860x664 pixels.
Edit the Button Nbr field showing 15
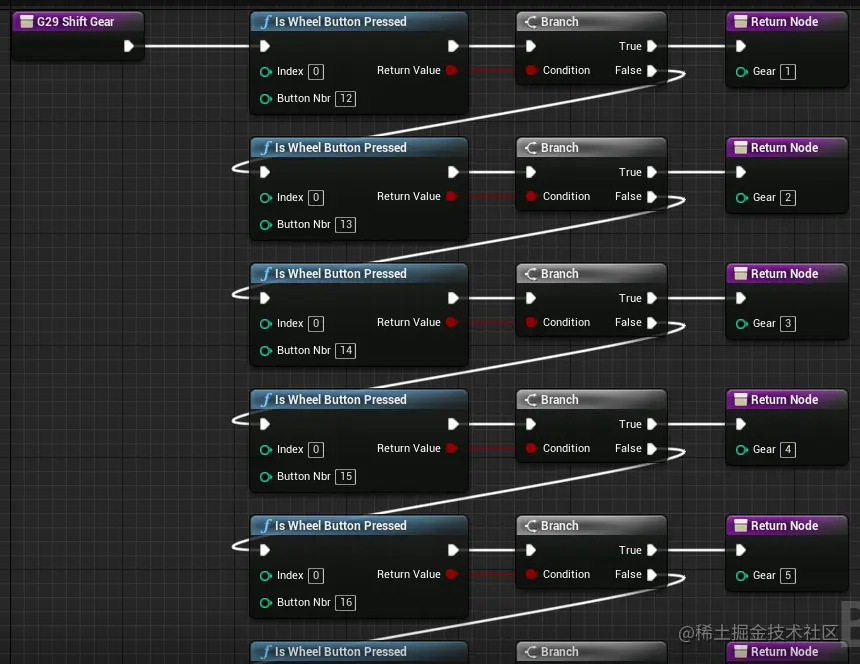(x=346, y=476)
